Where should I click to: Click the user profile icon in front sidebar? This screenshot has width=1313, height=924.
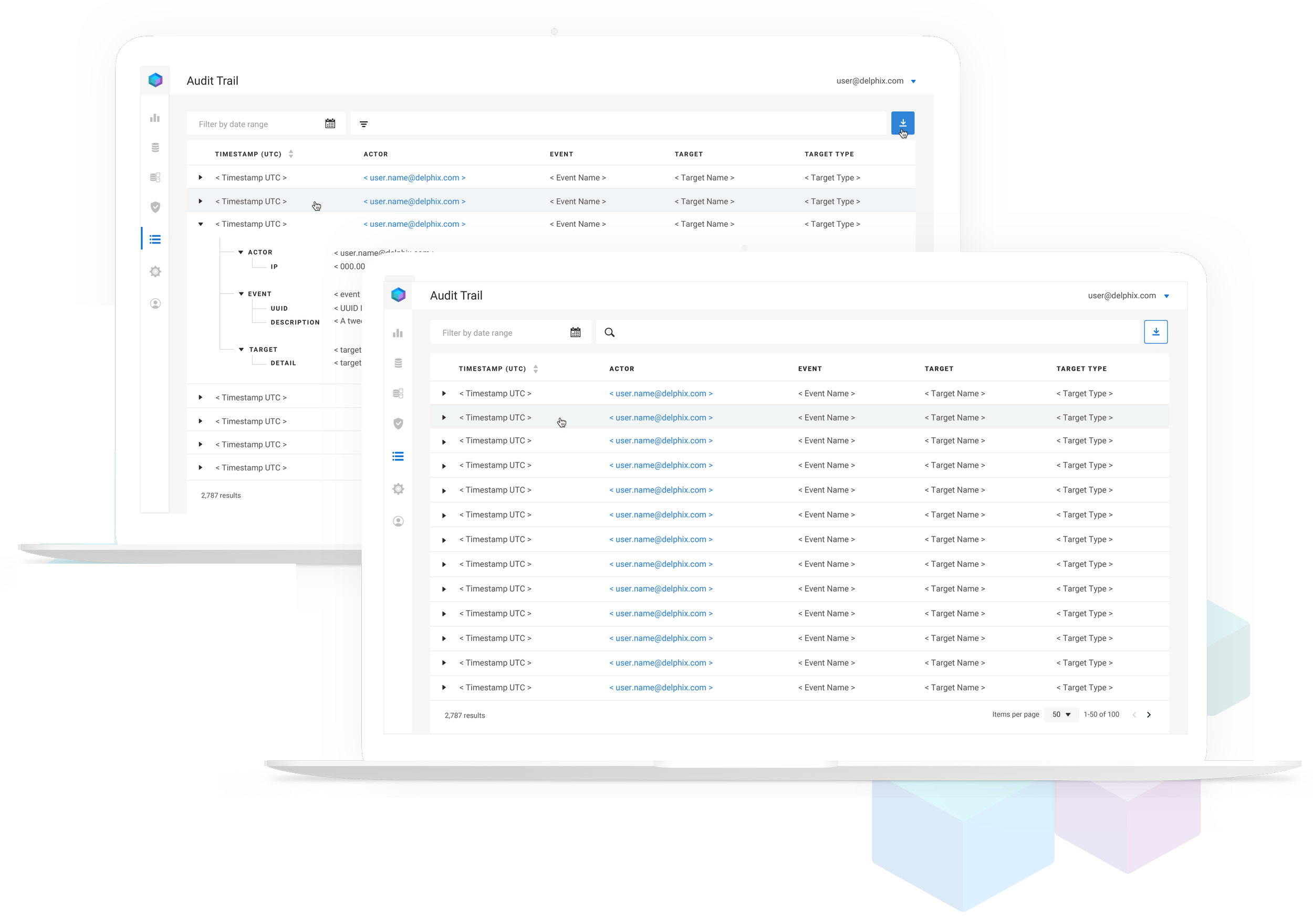[x=398, y=521]
